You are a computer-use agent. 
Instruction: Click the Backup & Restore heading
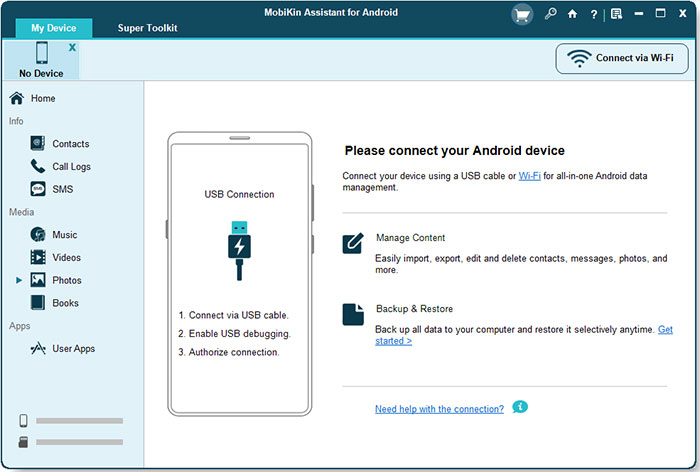coord(414,309)
